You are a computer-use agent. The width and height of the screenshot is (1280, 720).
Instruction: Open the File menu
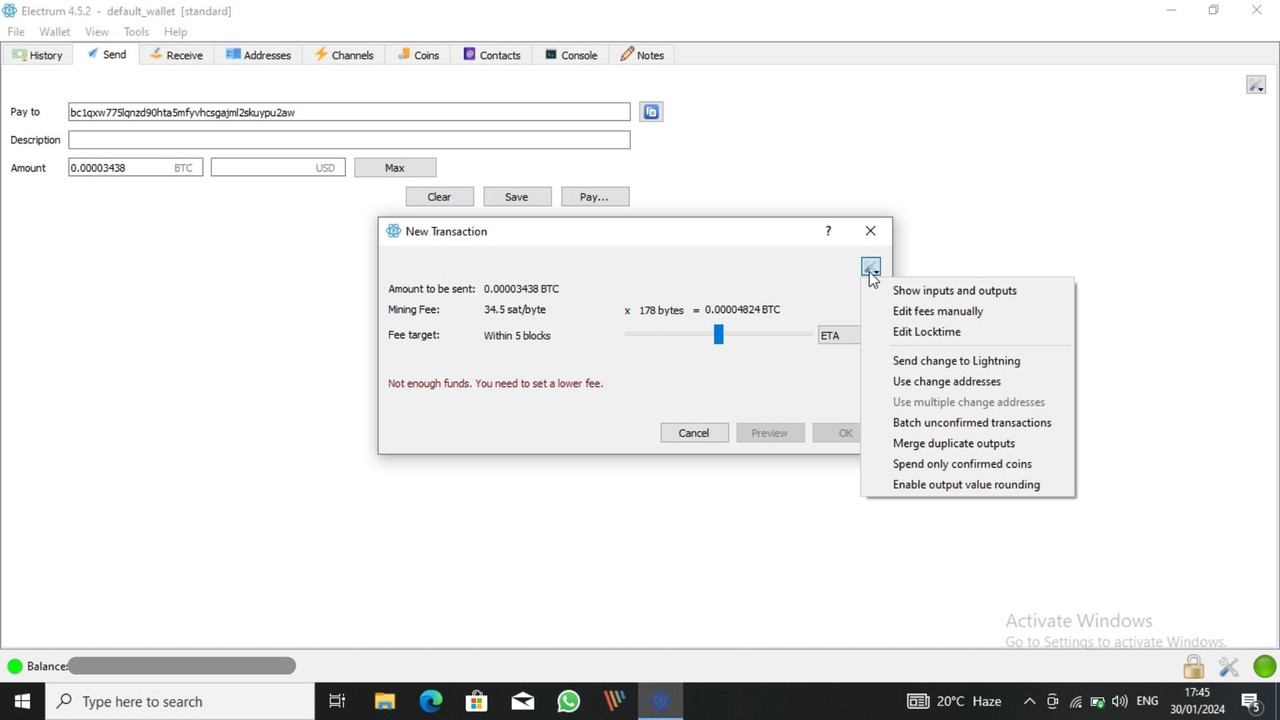16,32
